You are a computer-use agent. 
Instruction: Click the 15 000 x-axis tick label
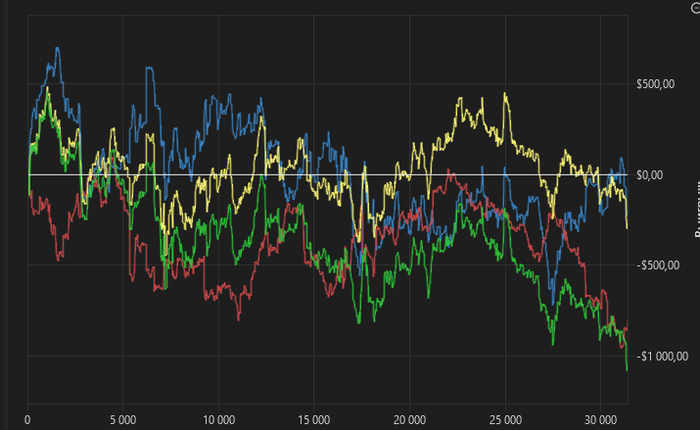point(314,420)
